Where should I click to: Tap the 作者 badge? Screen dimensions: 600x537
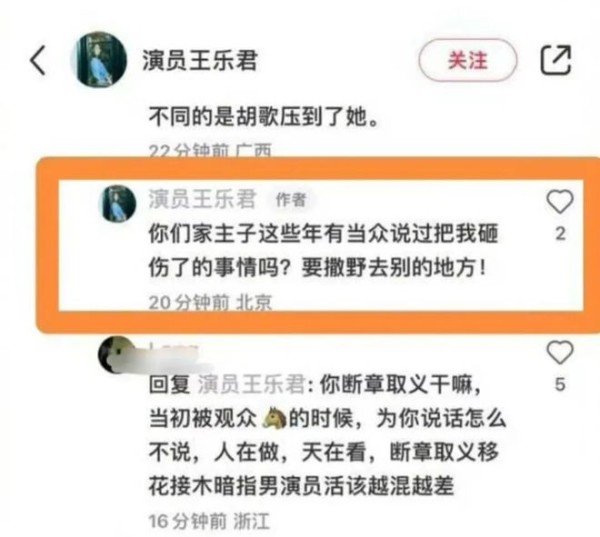point(292,199)
